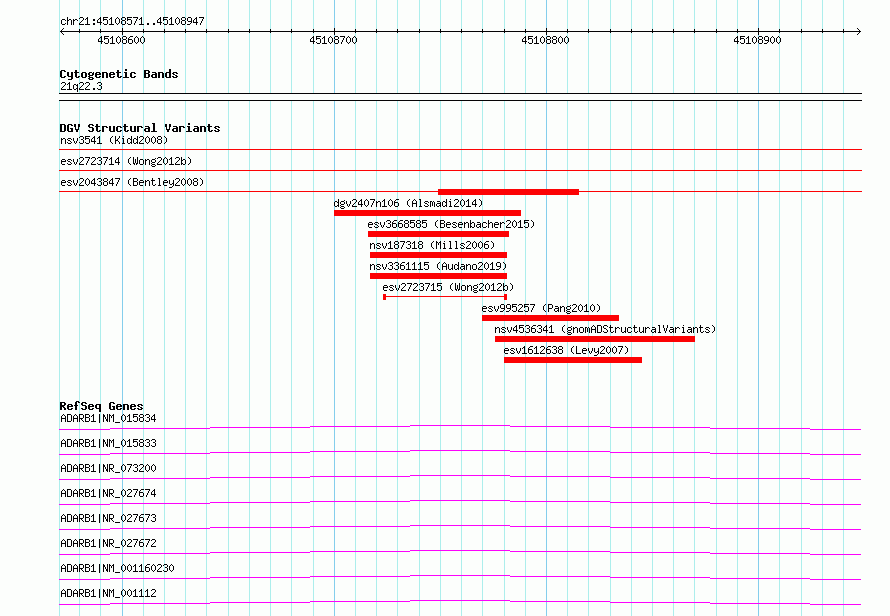Click the ruler's right arrow end

(x=859, y=31)
